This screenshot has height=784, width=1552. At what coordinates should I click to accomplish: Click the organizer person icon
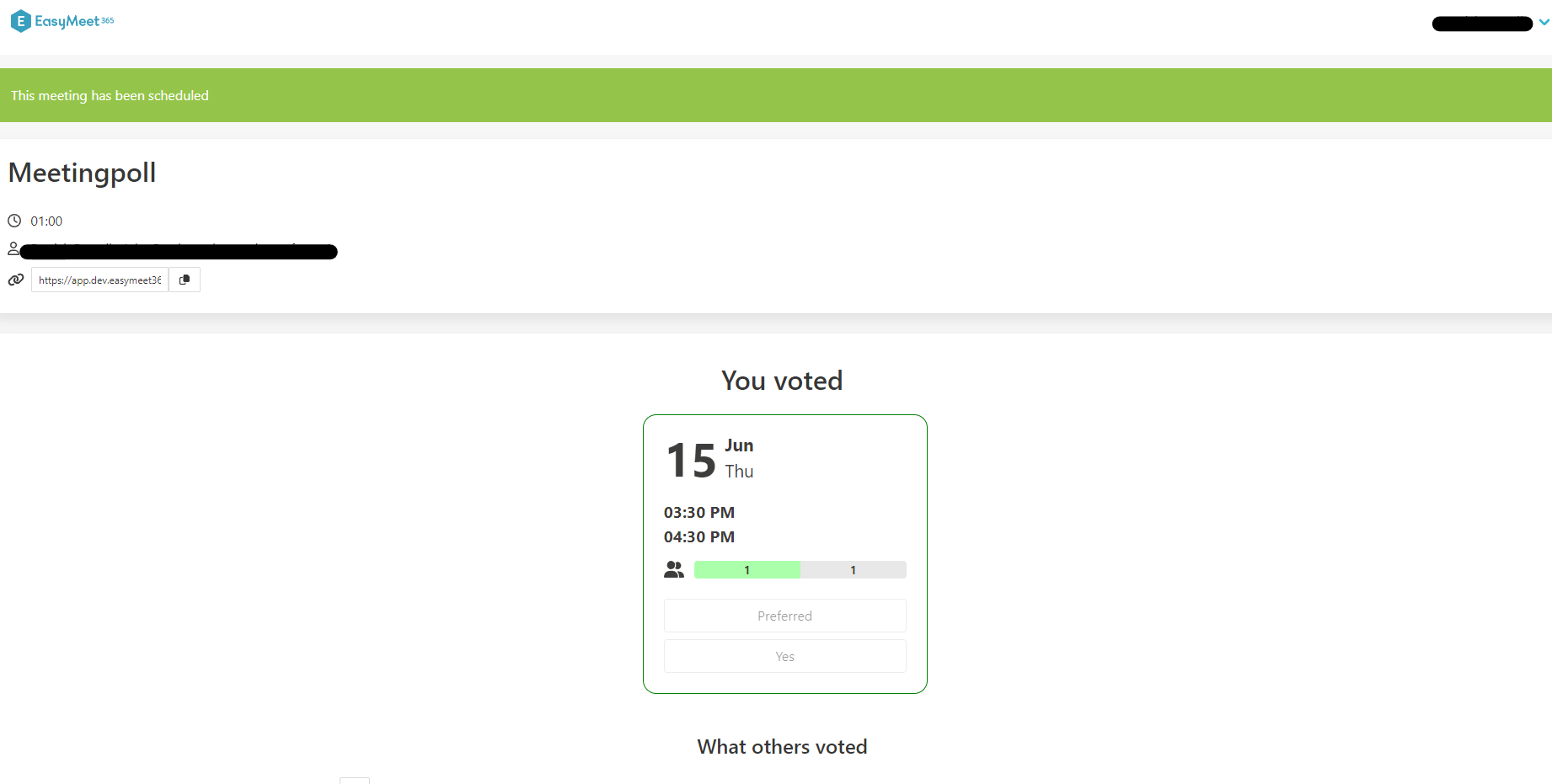(13, 248)
